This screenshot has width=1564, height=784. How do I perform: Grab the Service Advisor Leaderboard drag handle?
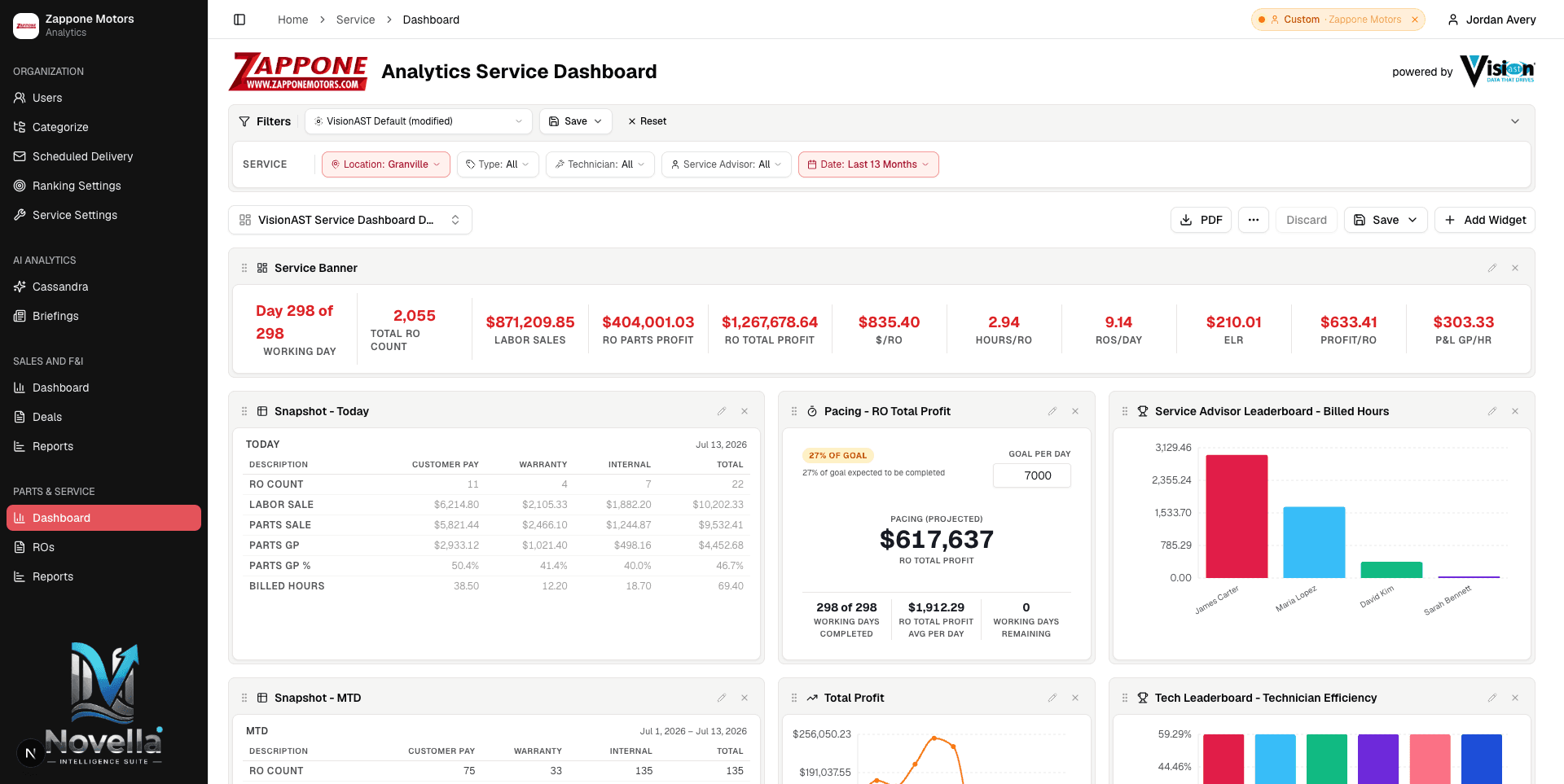coord(1125,411)
